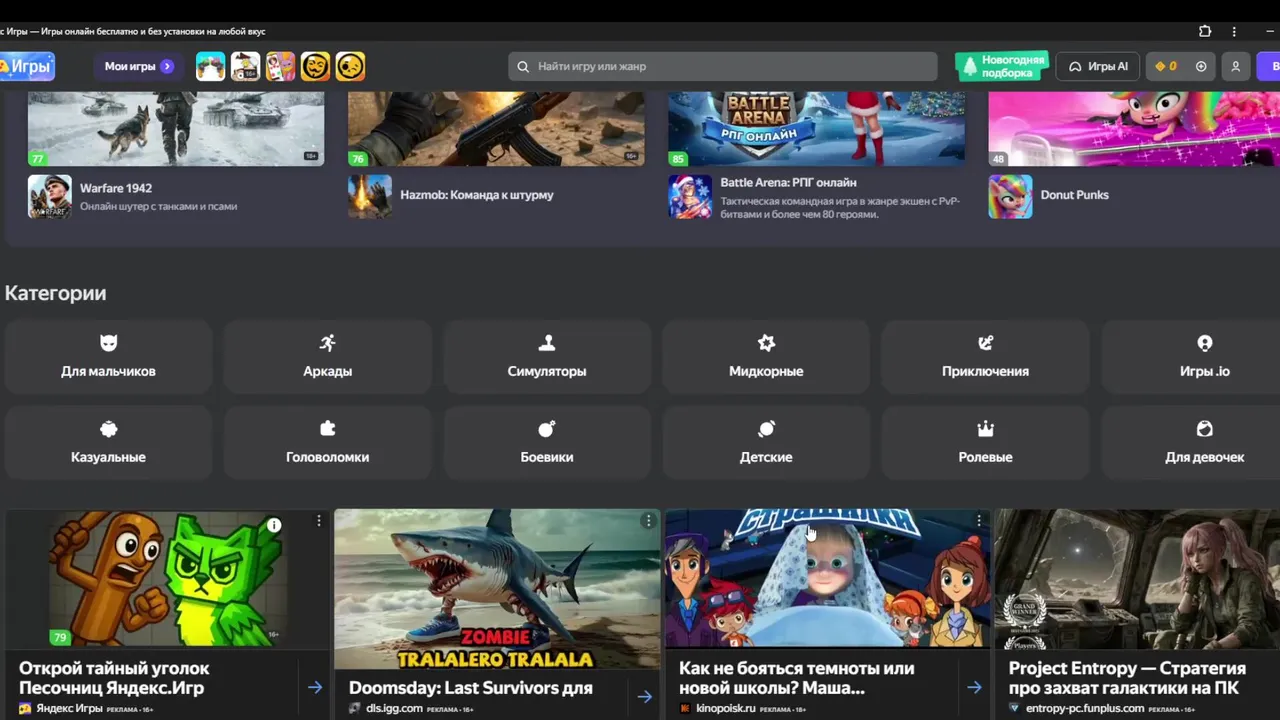
Task: Click Battle Arena small game icon
Action: (690, 196)
